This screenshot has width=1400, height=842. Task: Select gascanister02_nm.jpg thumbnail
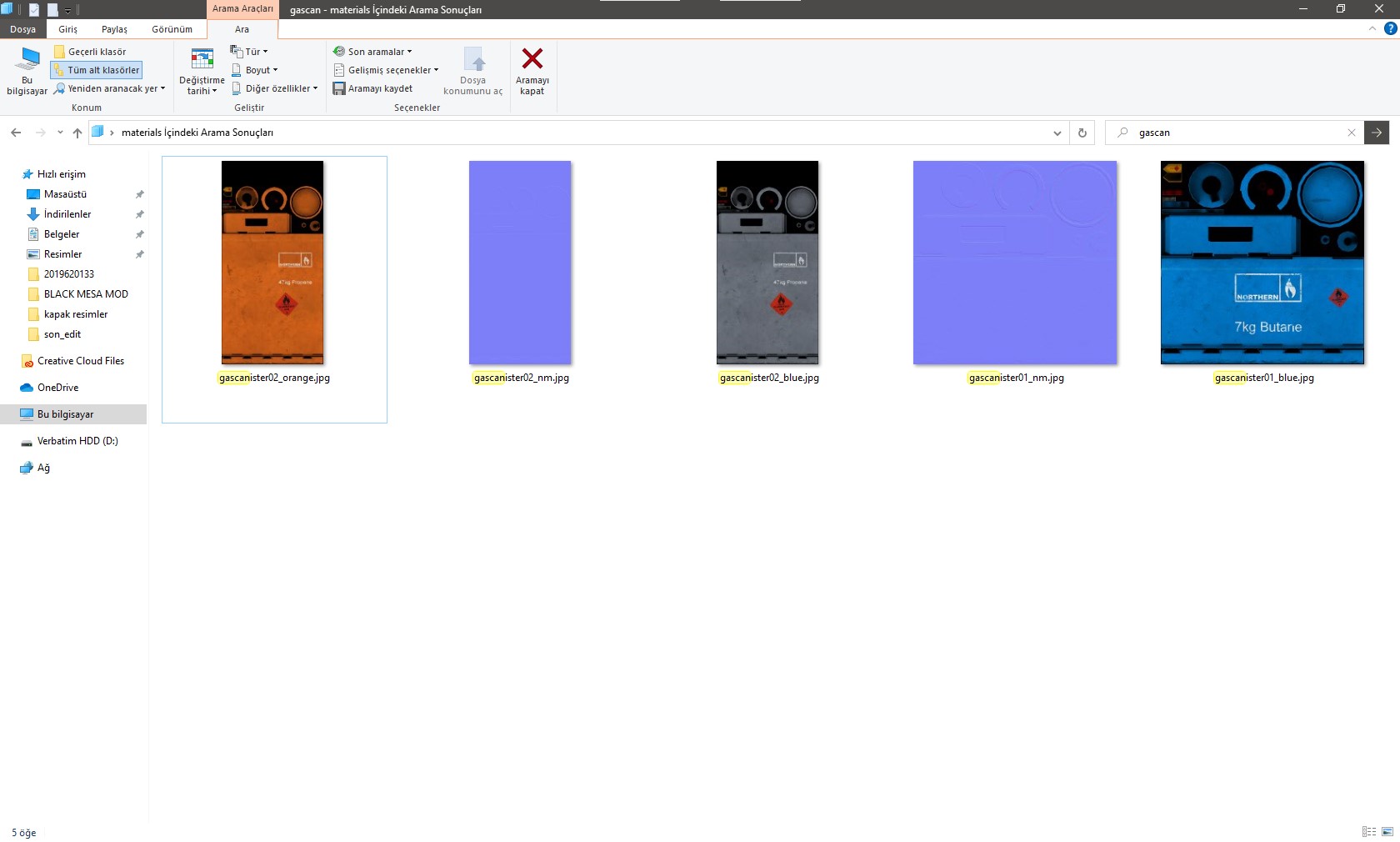click(520, 263)
